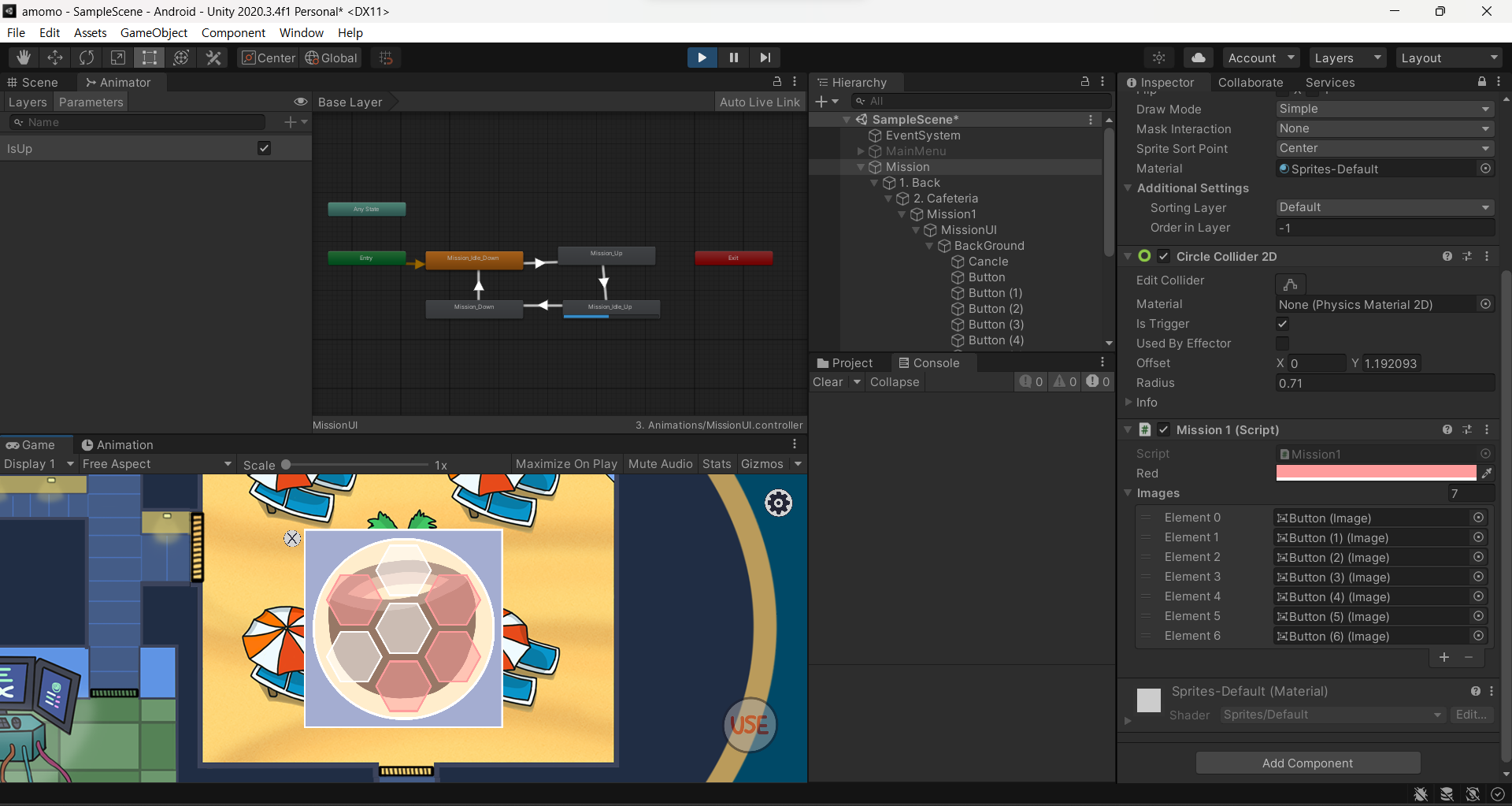Viewport: 1512px width, 806px height.
Task: Open Account dropdown
Action: pyautogui.click(x=1261, y=58)
